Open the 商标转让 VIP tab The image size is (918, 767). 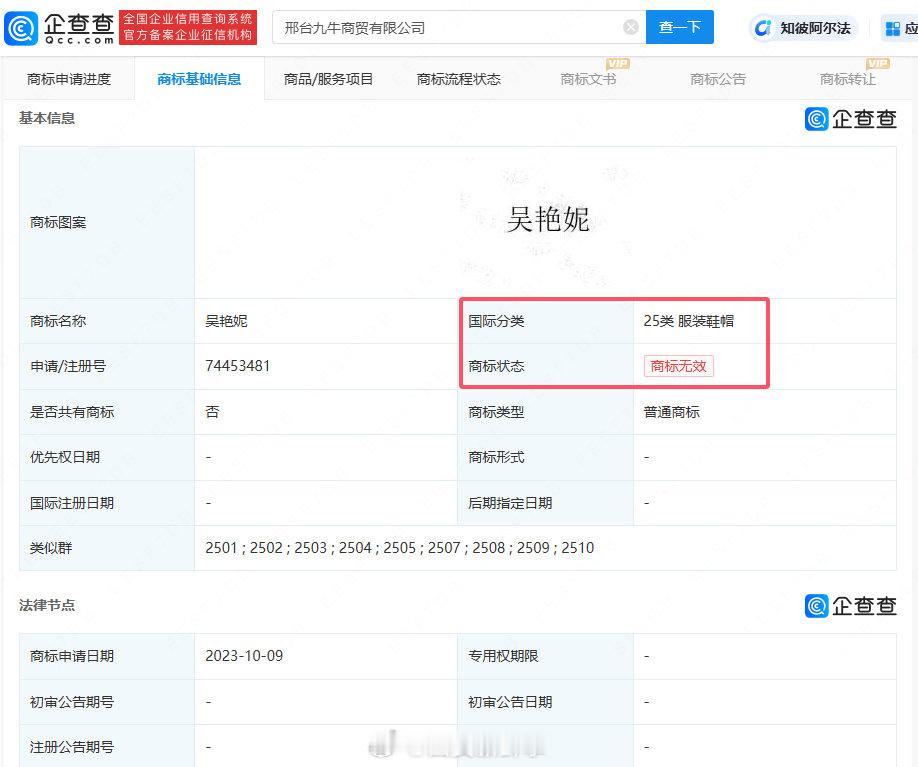[848, 79]
